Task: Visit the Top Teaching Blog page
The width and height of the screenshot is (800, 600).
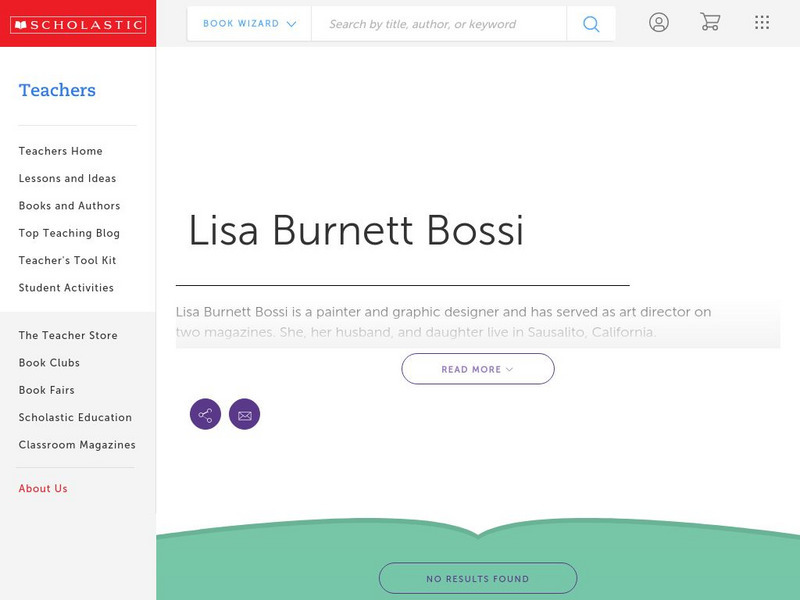Action: (67, 233)
